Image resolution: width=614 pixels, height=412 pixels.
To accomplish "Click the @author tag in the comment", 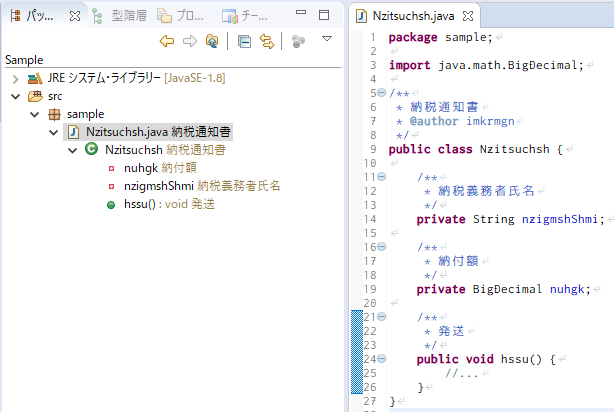I will tap(434, 121).
